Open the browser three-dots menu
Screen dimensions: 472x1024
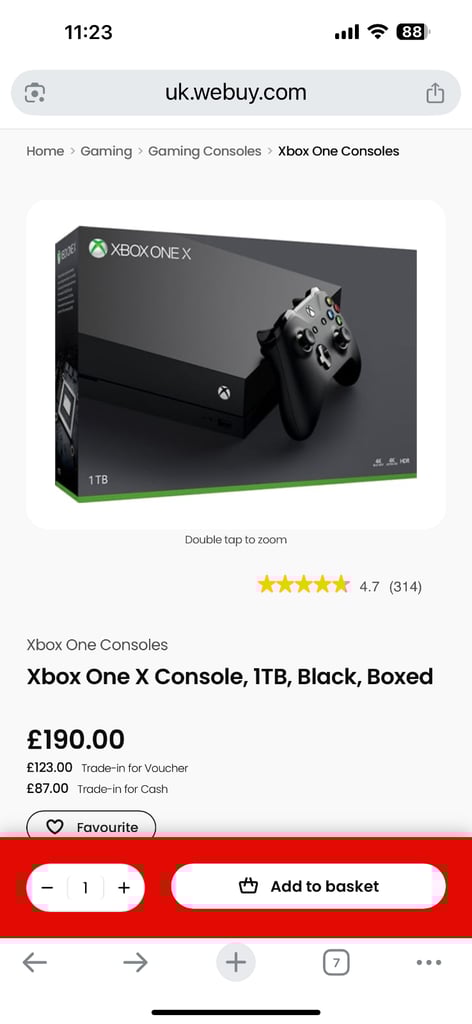428,962
